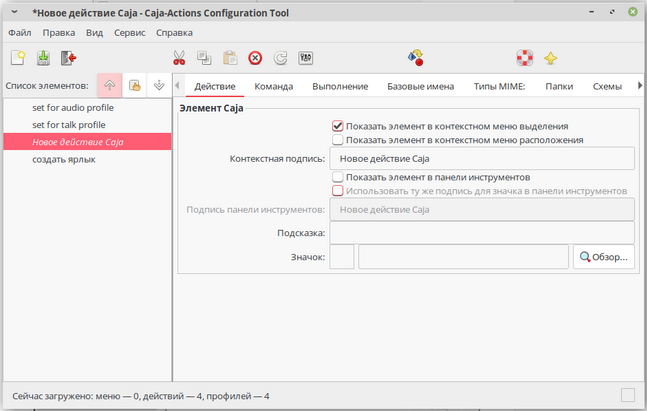The image size is (647, 411).
Task: Click the new action toolbar icon
Action: coord(17,59)
